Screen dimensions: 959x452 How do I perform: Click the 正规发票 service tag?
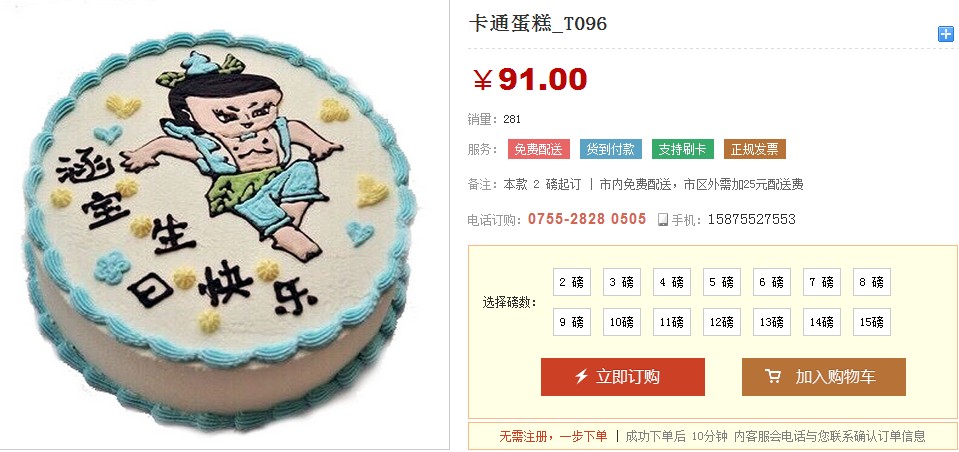tap(755, 149)
